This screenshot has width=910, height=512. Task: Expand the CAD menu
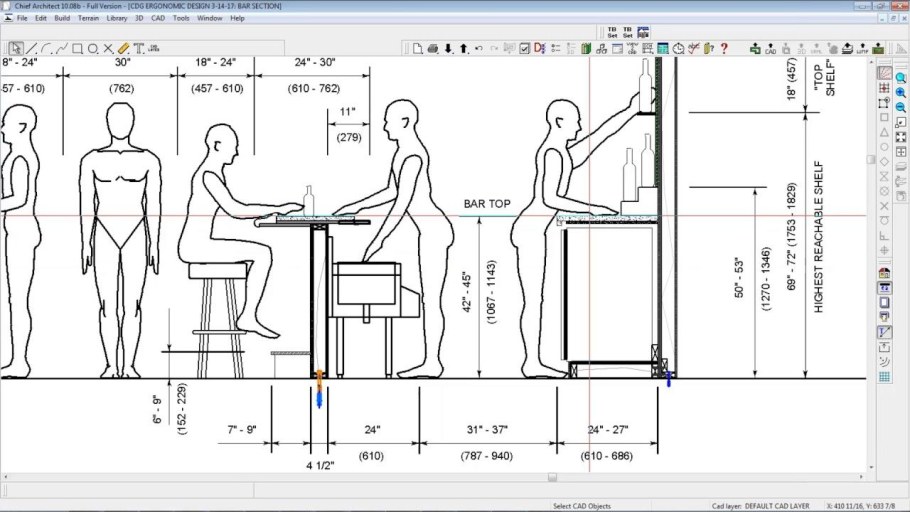pyautogui.click(x=157, y=18)
